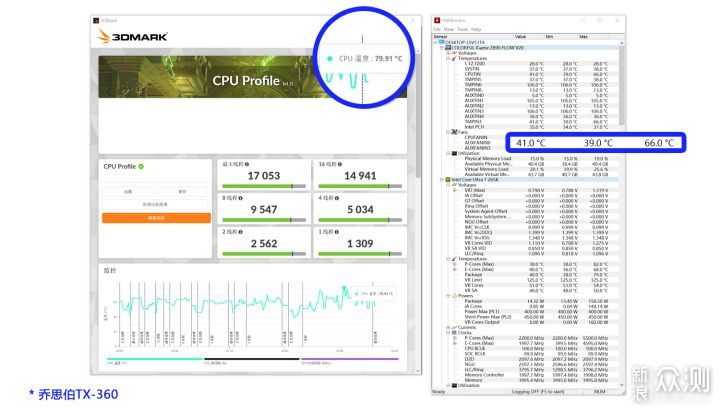The width and height of the screenshot is (720, 411).
Task: Click info icon next to 8 线程 label
Action: pos(241,198)
